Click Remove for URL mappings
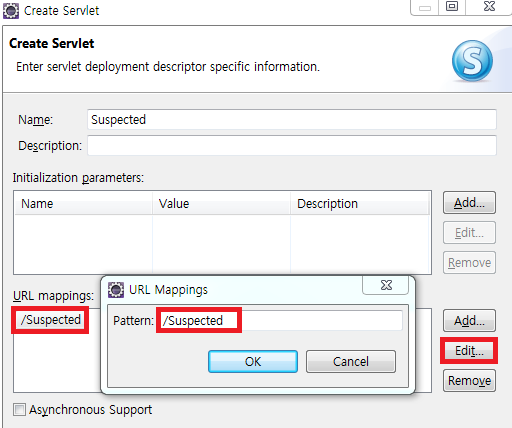Viewport: 512px width, 428px height. pyautogui.click(x=469, y=380)
